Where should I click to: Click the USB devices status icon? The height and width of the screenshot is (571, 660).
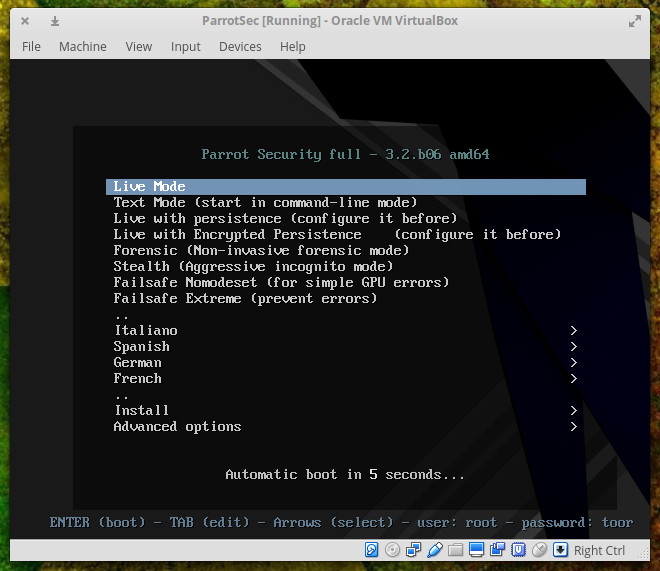coord(434,550)
